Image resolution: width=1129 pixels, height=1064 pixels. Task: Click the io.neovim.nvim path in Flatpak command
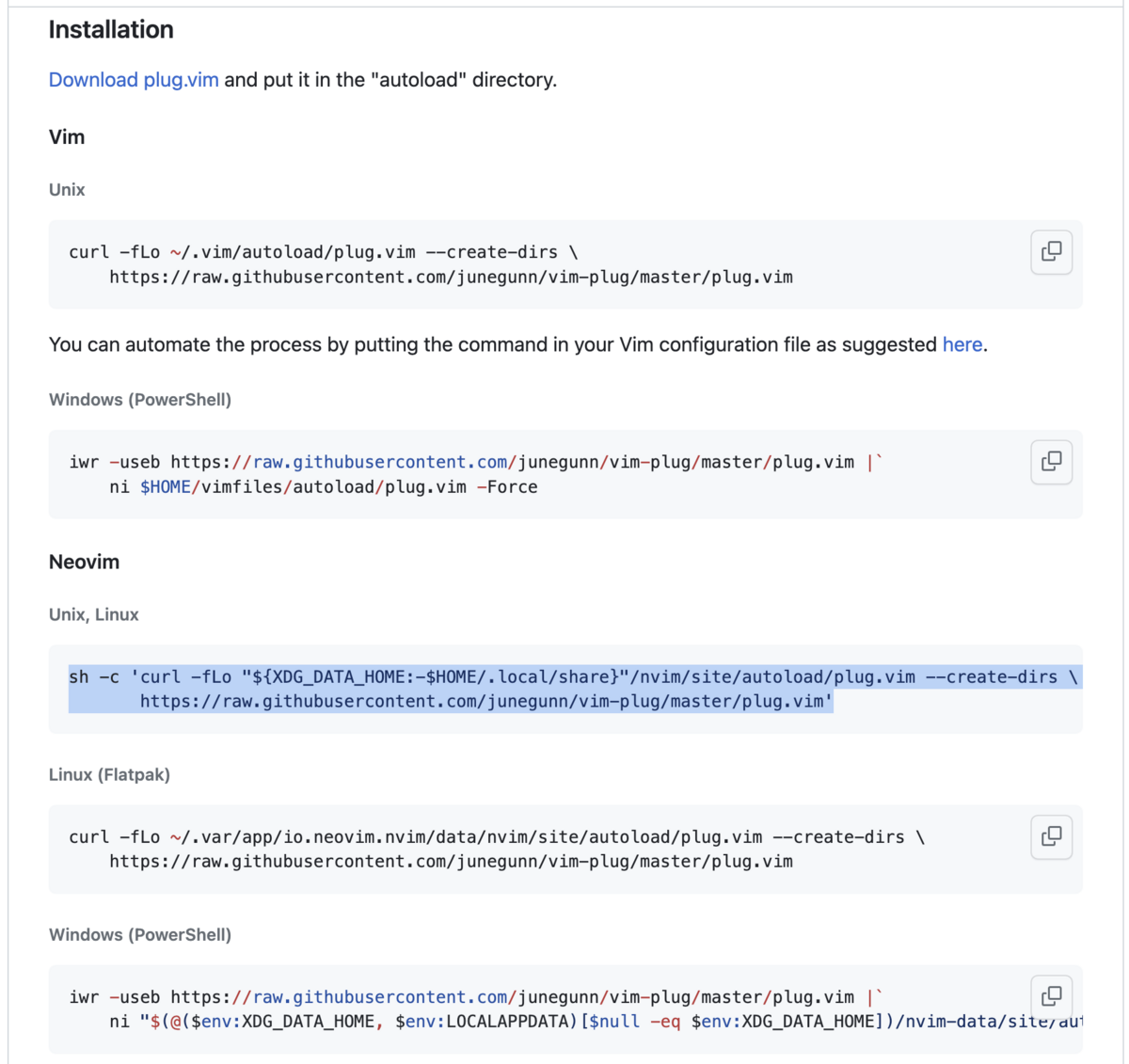tap(466, 837)
